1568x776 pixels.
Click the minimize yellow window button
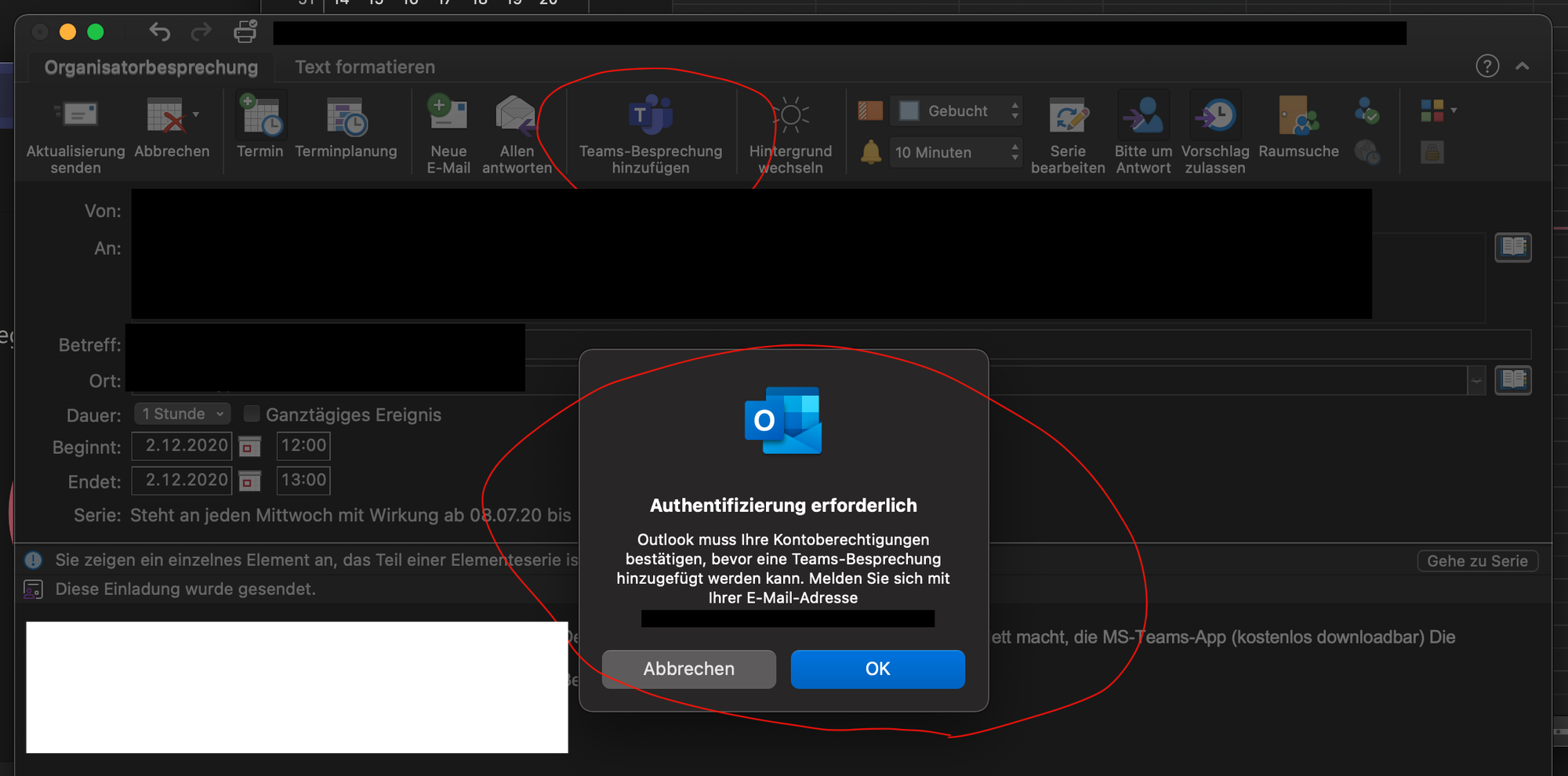68,32
